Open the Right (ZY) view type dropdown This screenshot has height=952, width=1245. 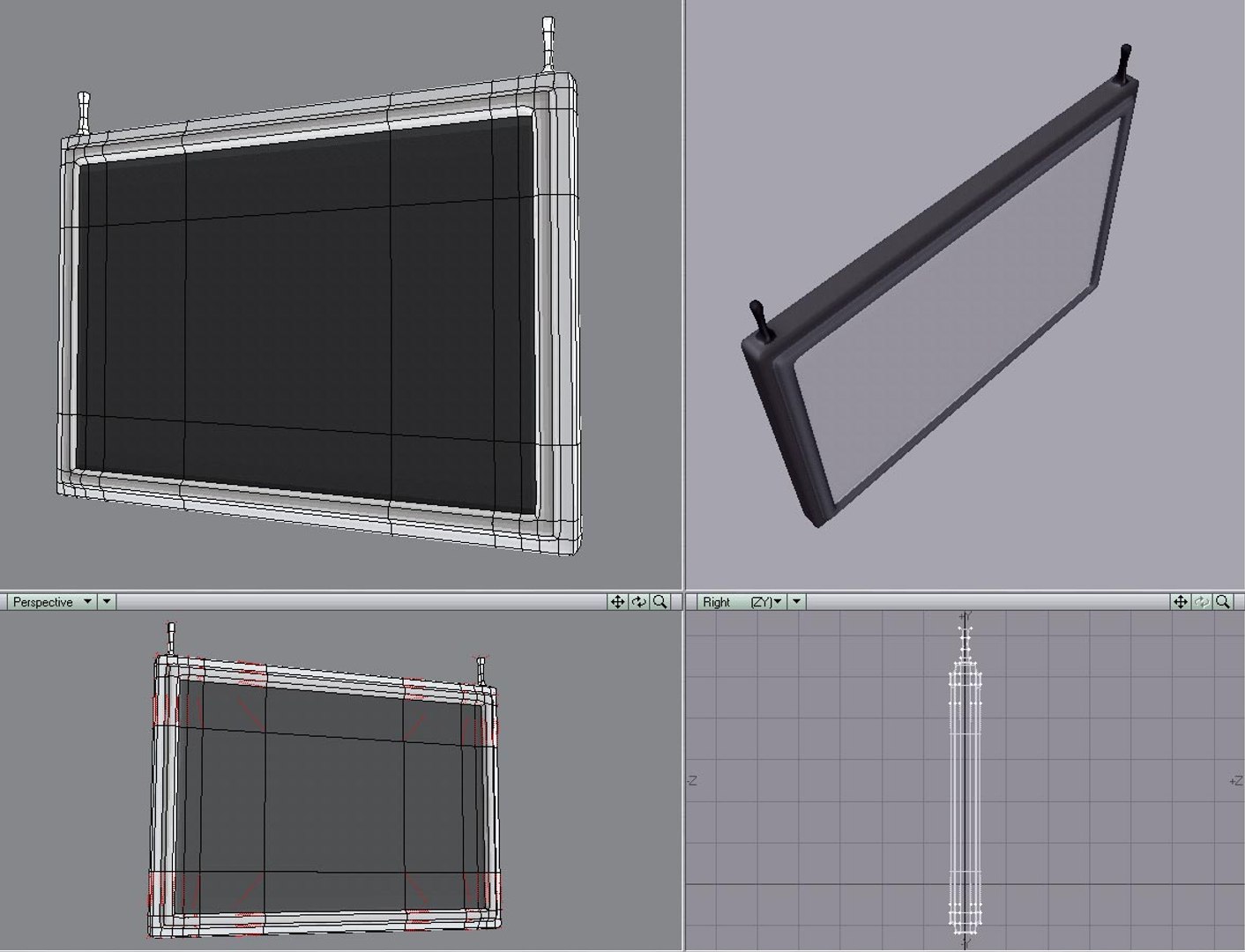741,602
